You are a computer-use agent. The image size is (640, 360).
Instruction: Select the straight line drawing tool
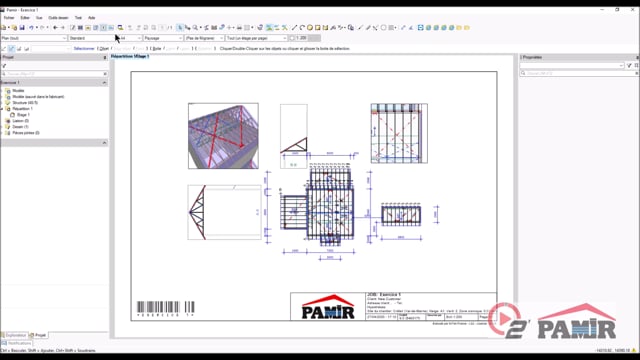pos(294,28)
